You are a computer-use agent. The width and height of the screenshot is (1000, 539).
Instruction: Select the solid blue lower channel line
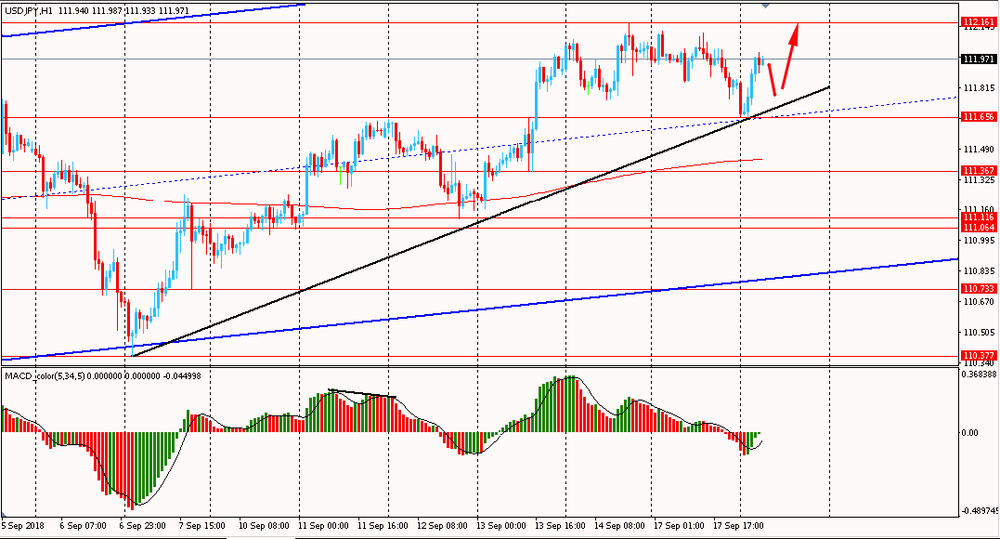point(478,309)
